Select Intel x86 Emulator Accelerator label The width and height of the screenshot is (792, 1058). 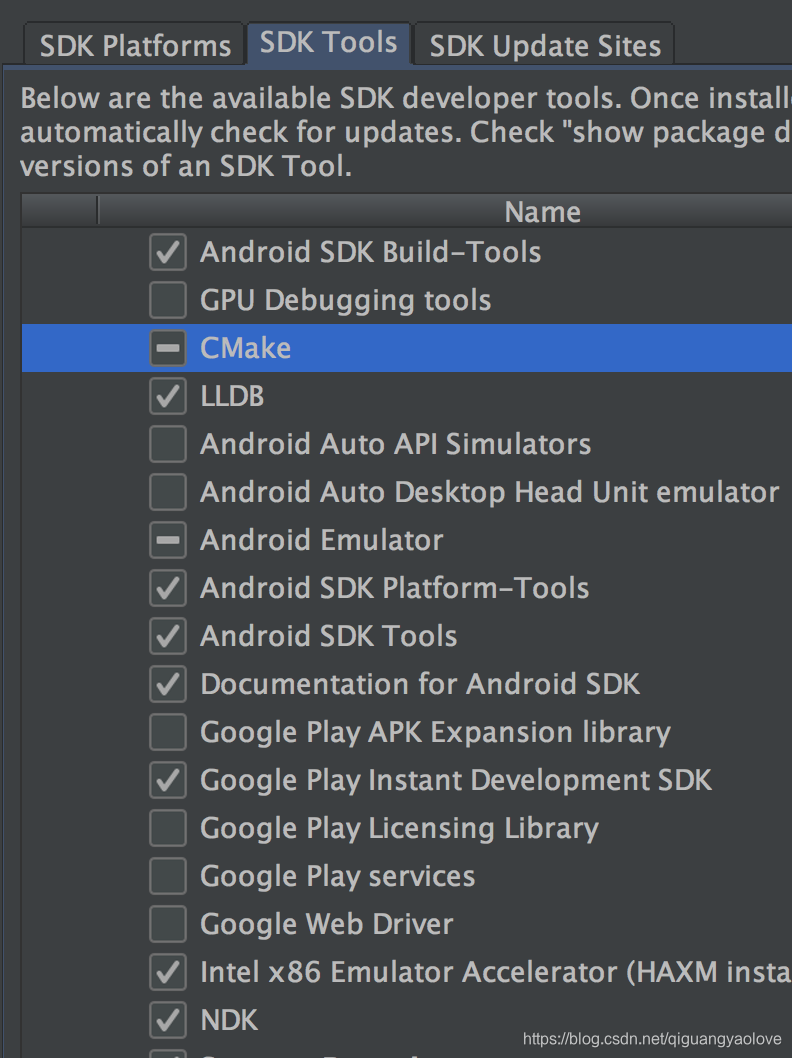(496, 972)
